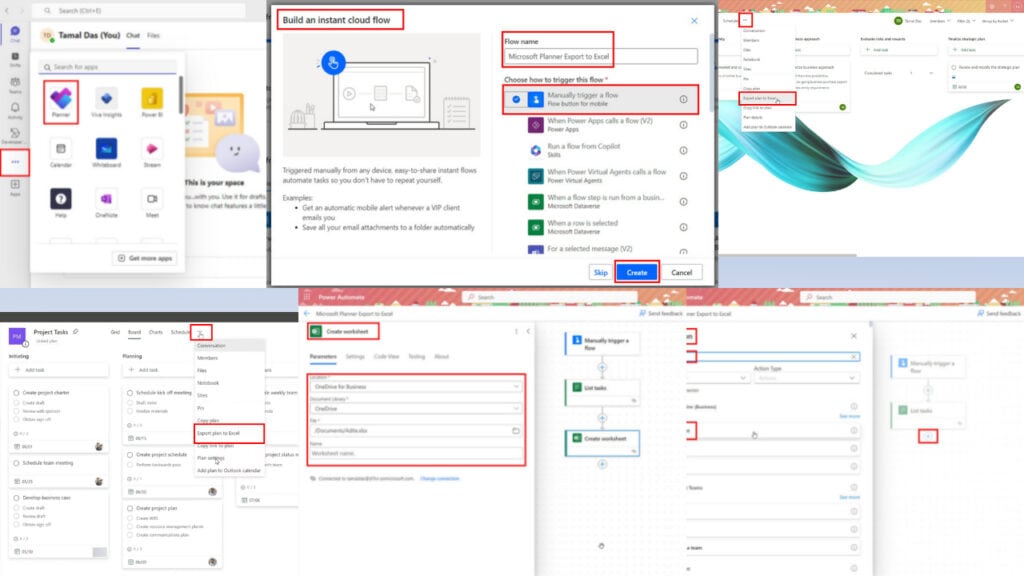
Task: Switch to the Code View tab in Create worksheet
Action: click(386, 357)
